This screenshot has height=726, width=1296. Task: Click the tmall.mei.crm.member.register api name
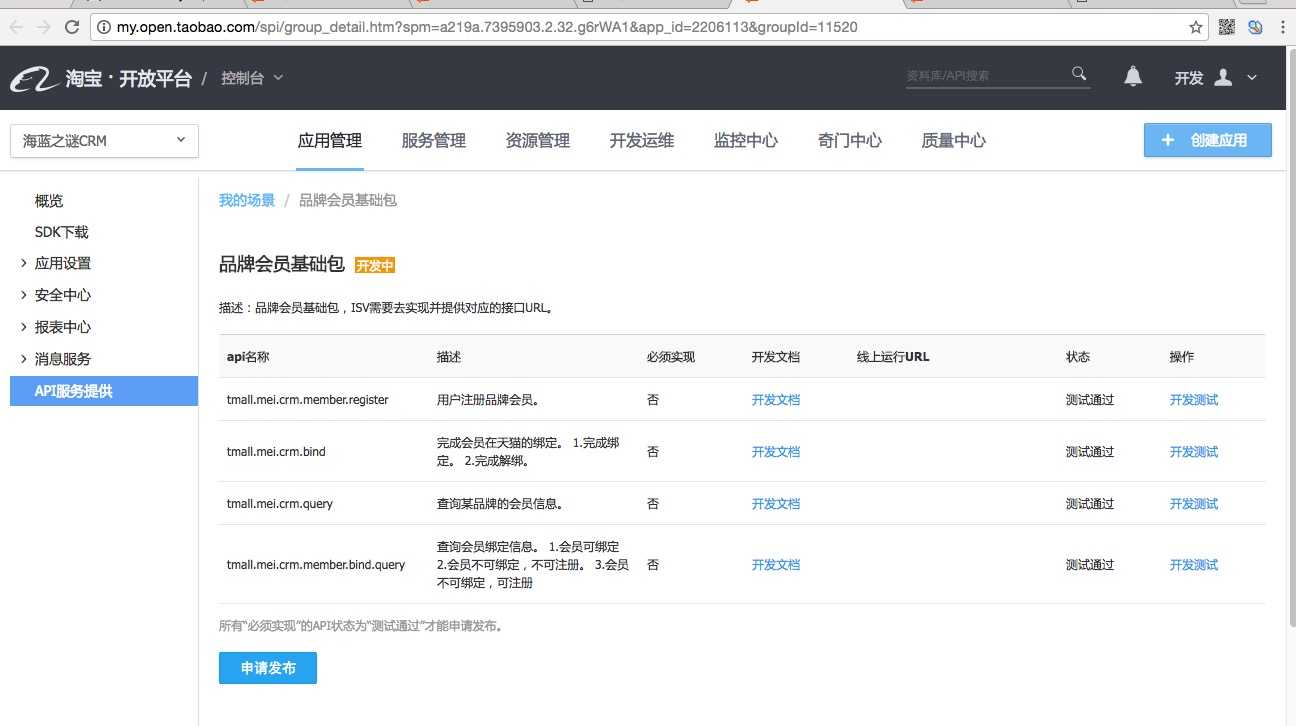308,400
